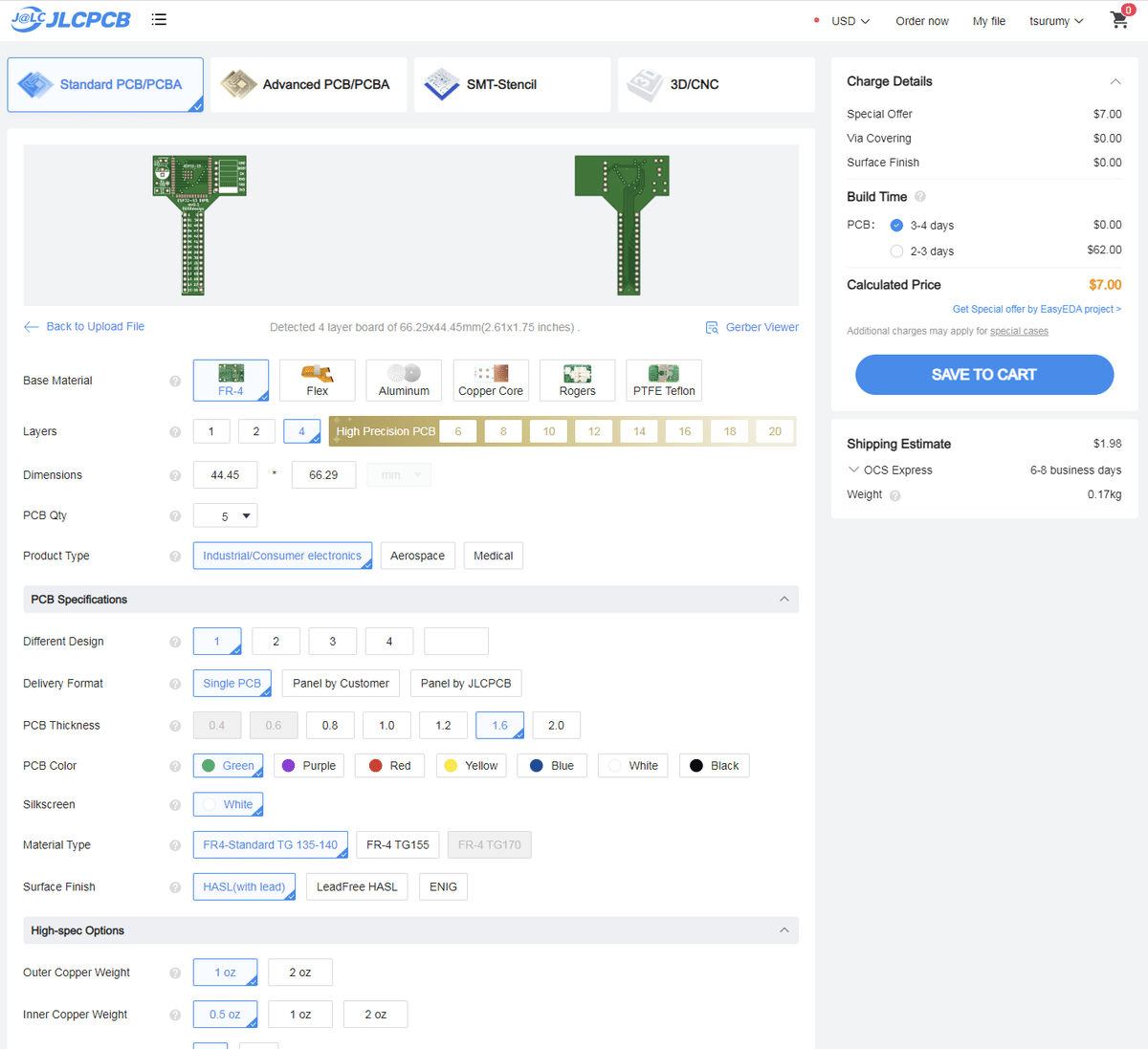1148x1049 pixels.
Task: Click help icon next to Base Material
Action: [175, 381]
